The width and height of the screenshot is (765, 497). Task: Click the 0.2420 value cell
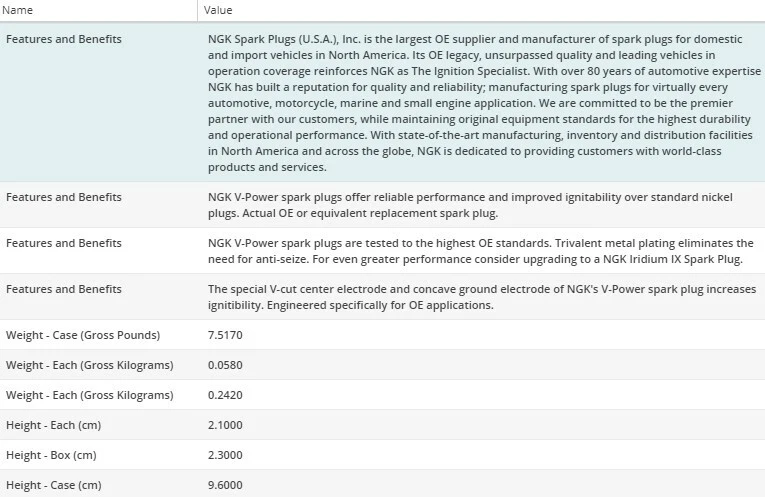click(x=225, y=395)
